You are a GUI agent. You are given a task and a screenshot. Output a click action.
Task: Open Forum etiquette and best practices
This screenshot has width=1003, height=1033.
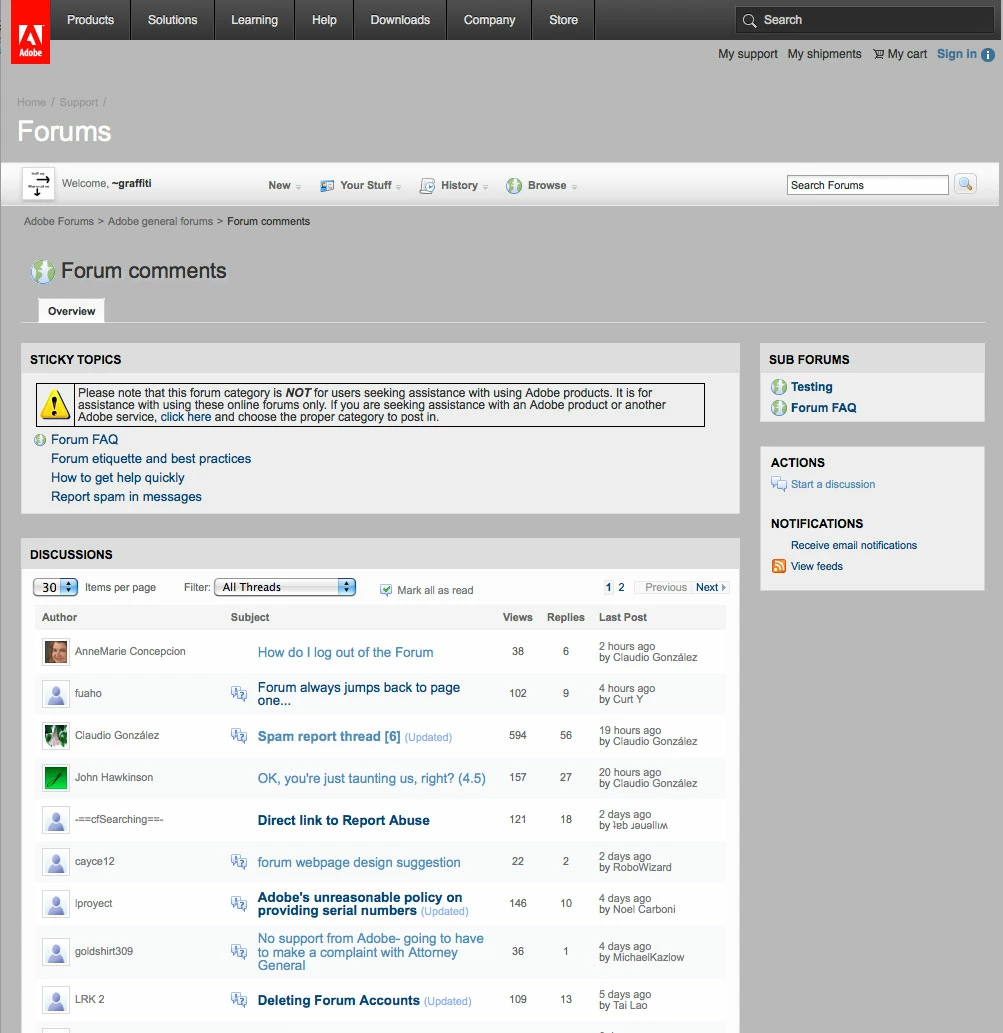tap(151, 459)
